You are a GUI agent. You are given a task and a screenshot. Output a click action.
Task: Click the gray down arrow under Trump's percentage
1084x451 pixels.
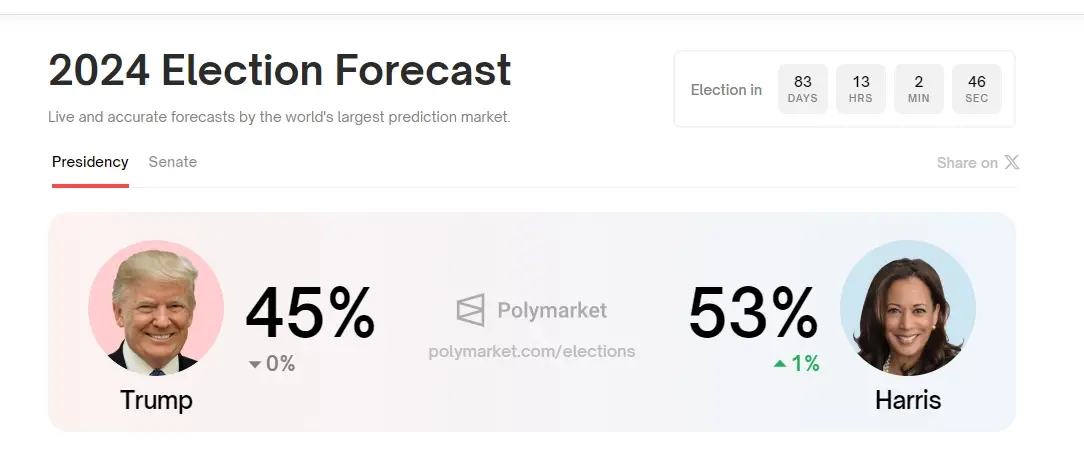[254, 364]
